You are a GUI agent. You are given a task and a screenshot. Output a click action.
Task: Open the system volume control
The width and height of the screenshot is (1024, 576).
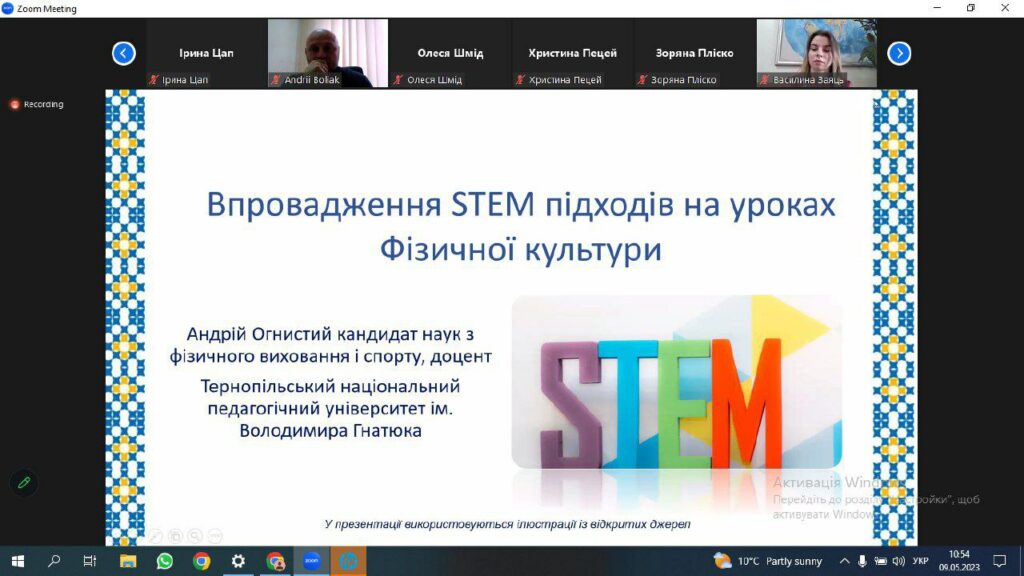coord(897,561)
